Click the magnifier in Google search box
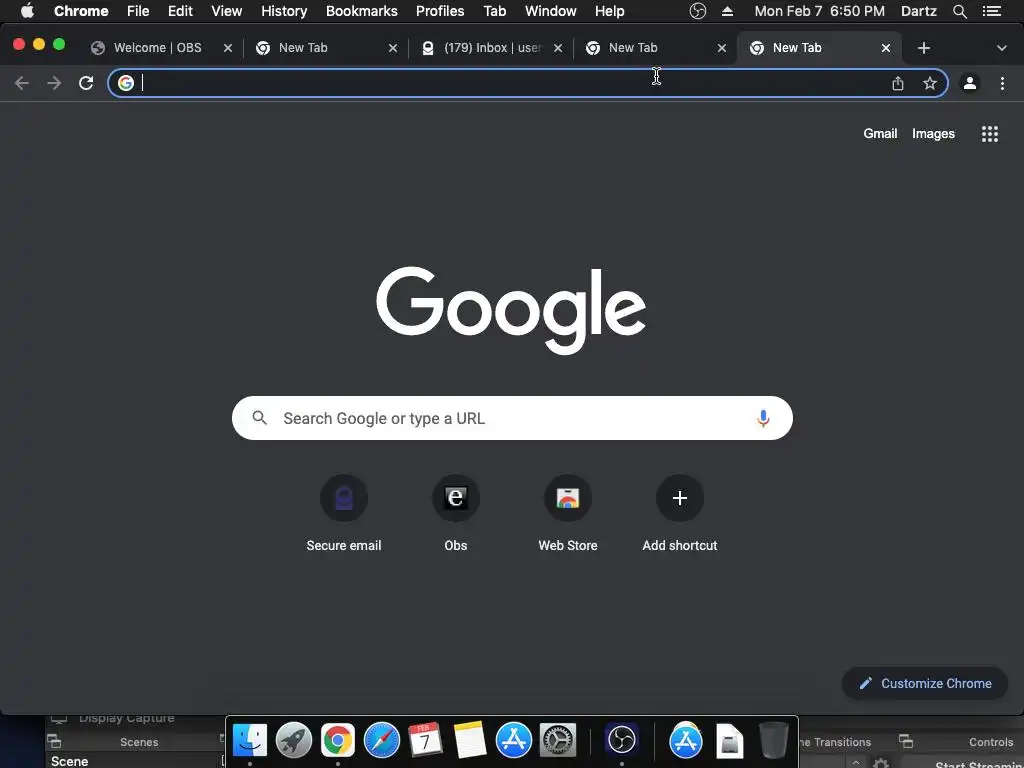This screenshot has width=1024, height=768. click(x=260, y=418)
